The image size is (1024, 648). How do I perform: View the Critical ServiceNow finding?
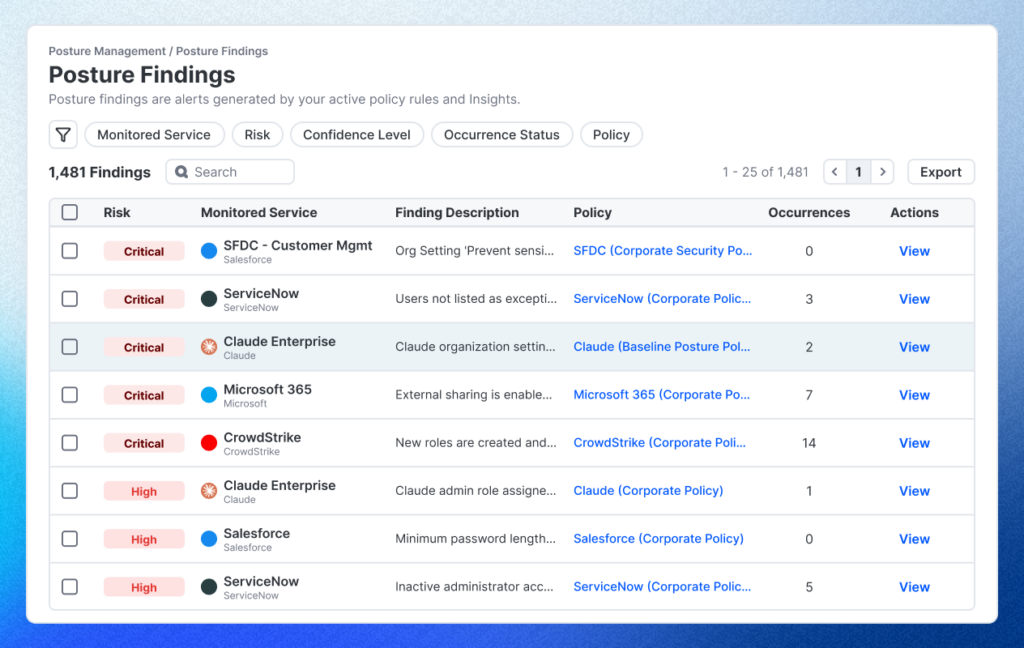pos(914,299)
